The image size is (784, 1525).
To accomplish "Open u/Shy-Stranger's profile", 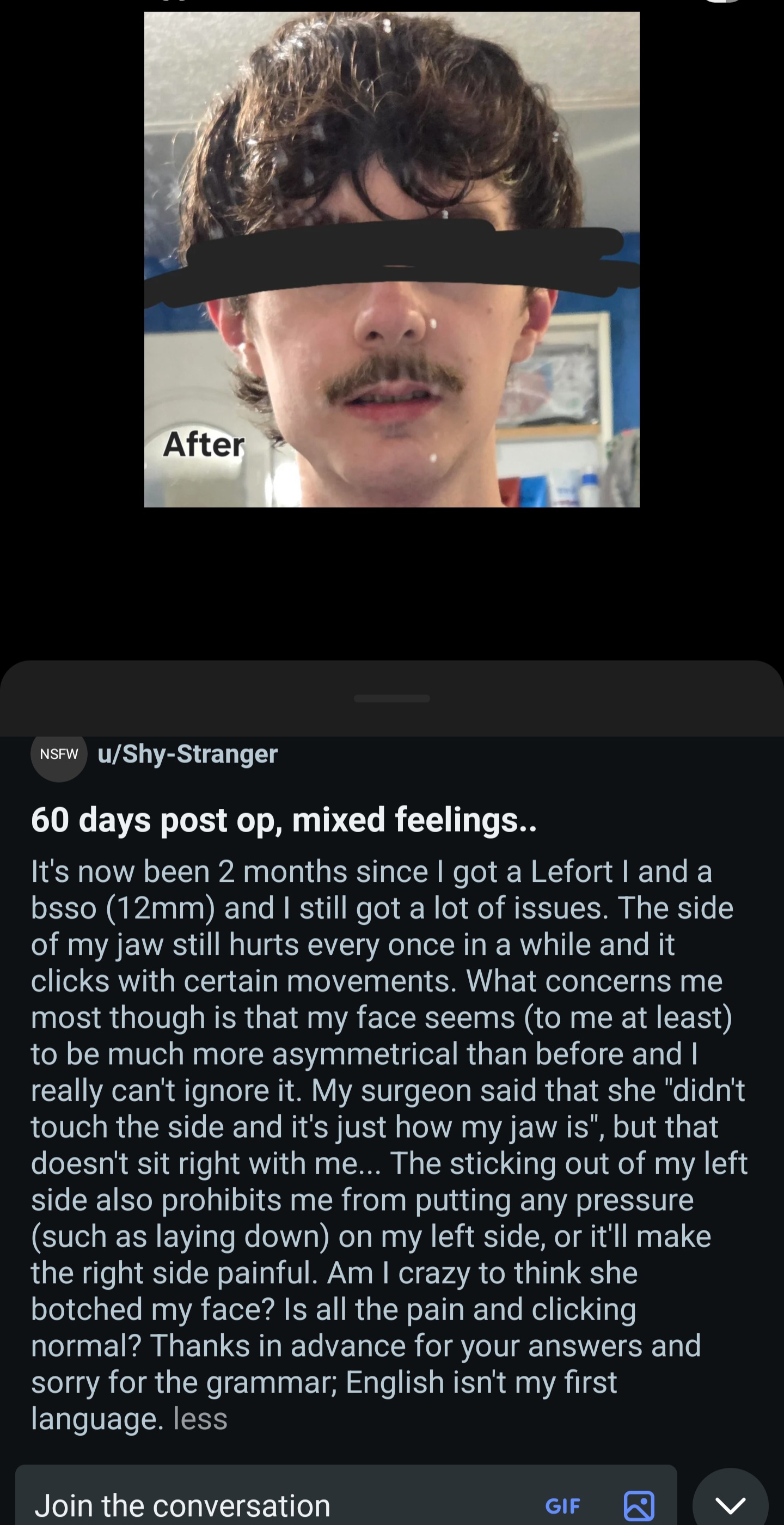I will (188, 754).
